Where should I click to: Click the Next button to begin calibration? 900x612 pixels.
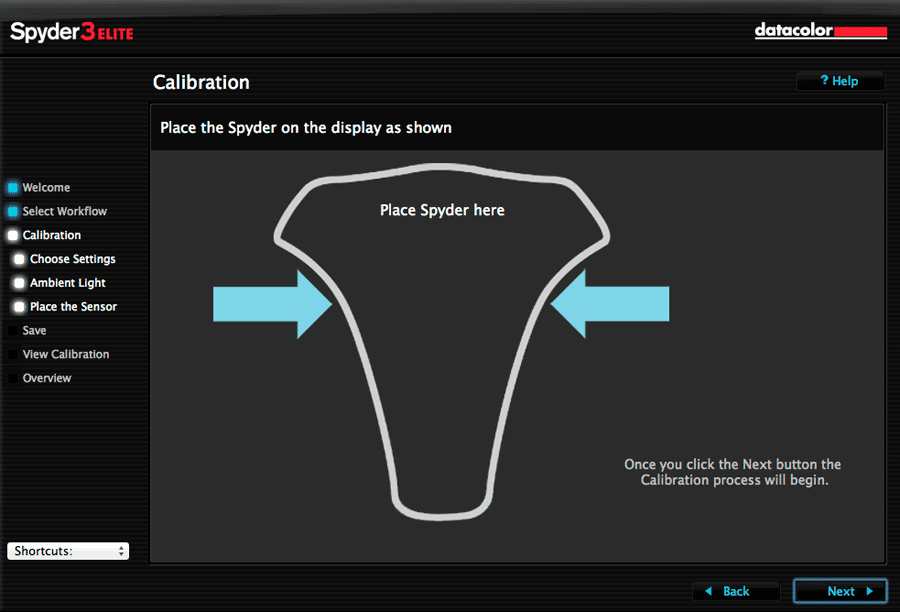pyautogui.click(x=840, y=591)
